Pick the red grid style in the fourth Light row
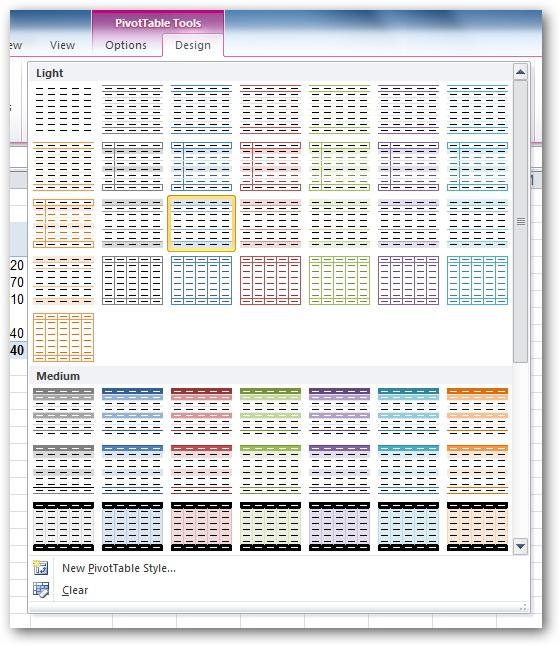Image resolution: width=560 pixels, height=646 pixels. [270, 281]
